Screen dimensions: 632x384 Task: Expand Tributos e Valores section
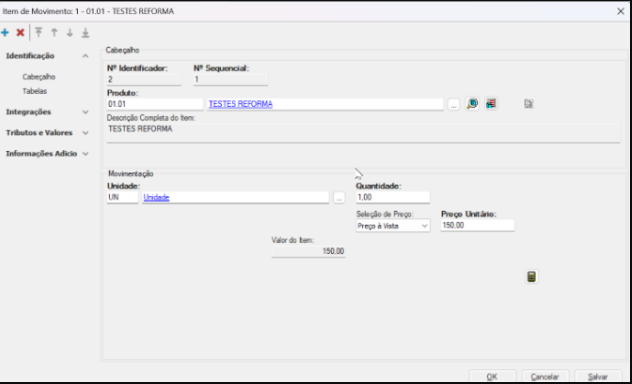[85, 133]
